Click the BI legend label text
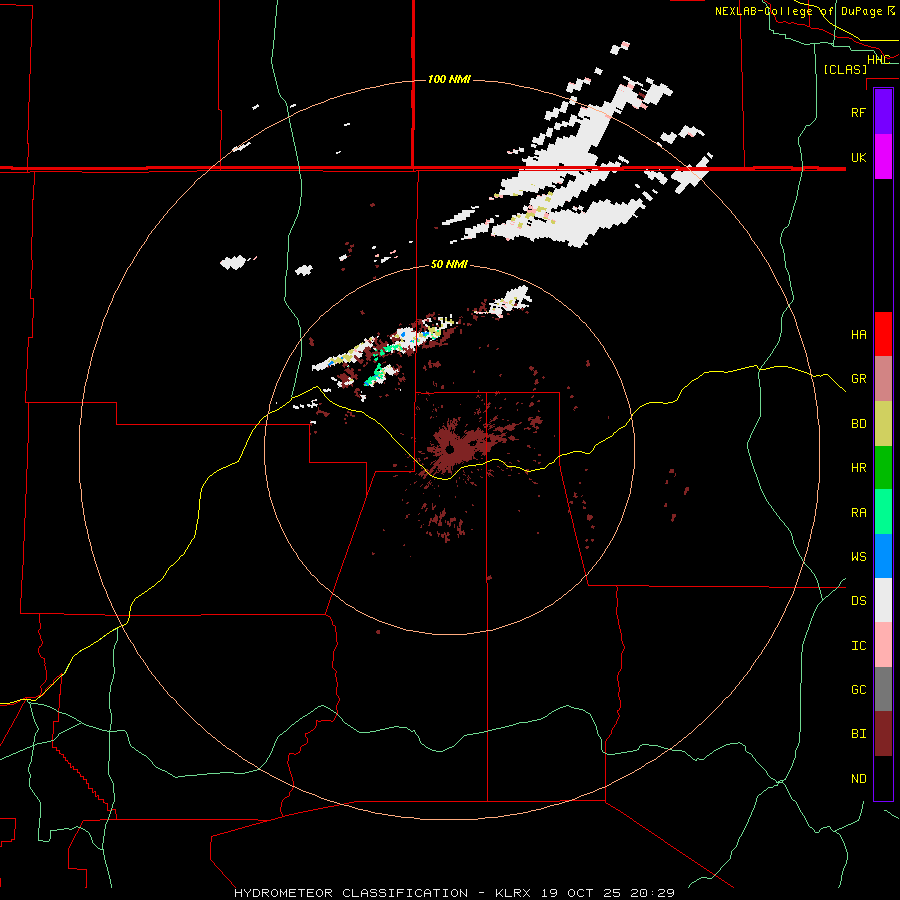 pos(858,734)
